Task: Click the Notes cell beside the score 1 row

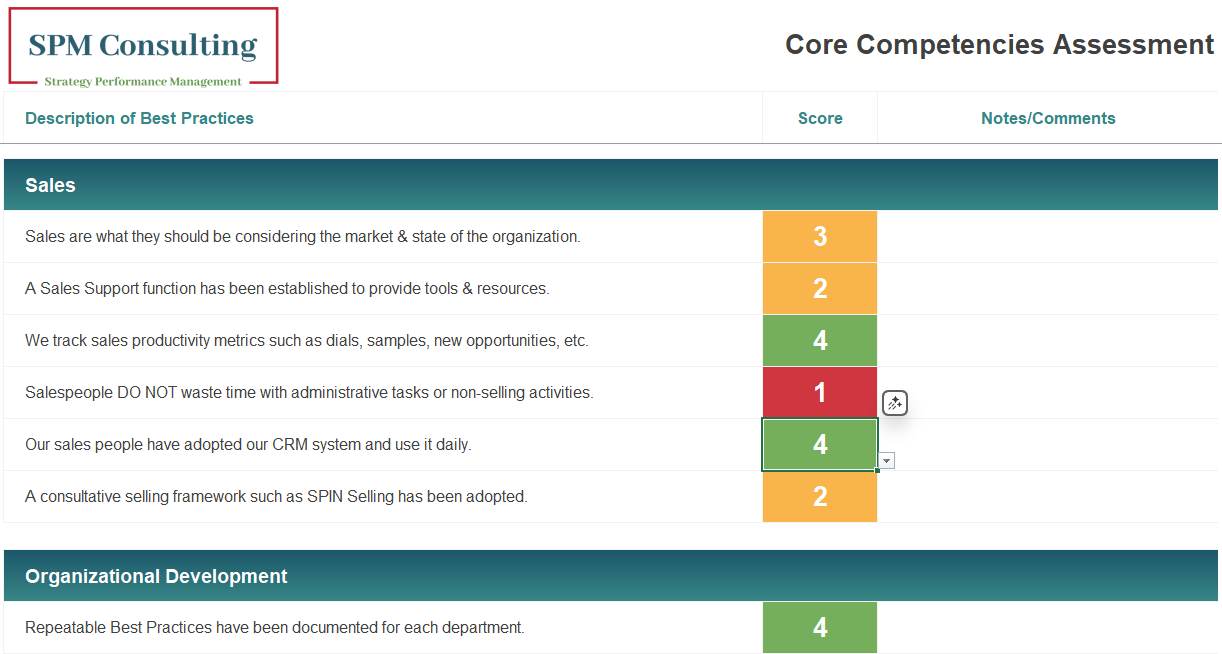Action: tap(1048, 392)
